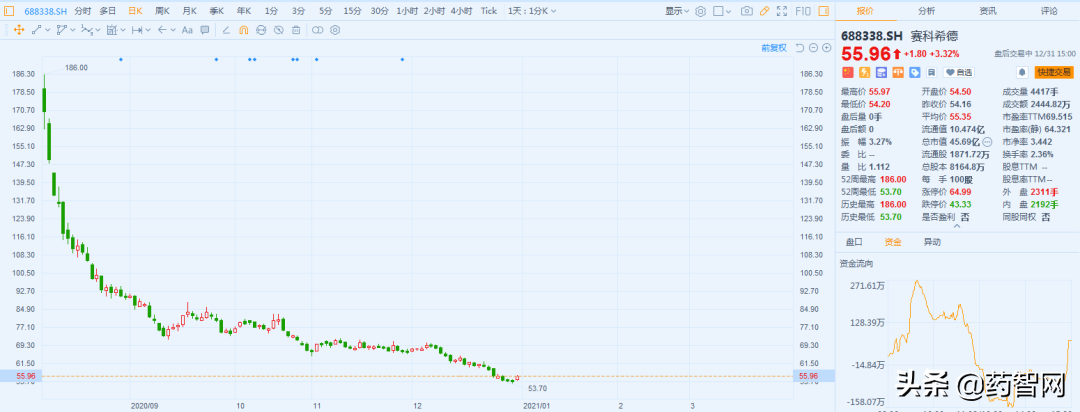
Task: Click the fullscreen expand icon
Action: pos(782,11)
